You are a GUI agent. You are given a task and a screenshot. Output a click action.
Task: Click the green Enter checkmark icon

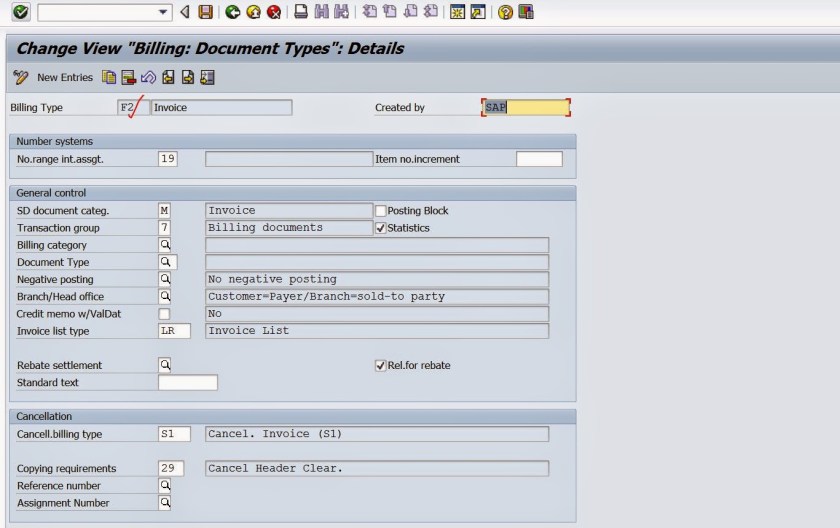click(x=20, y=12)
